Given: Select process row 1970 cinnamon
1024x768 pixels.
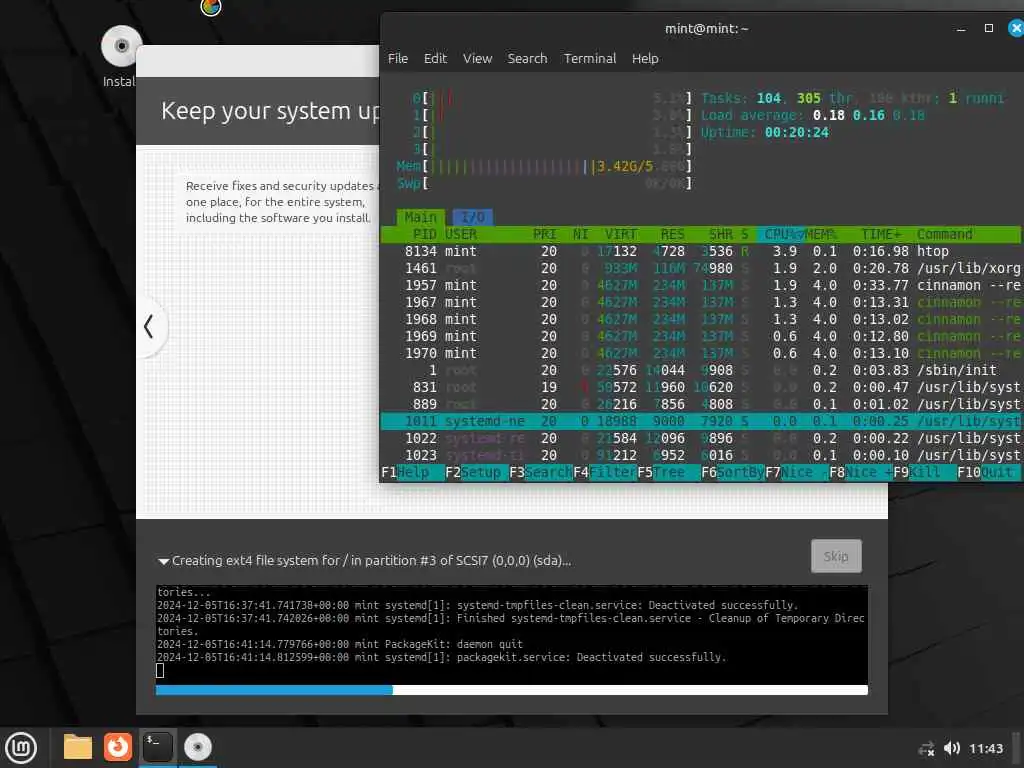Looking at the screenshot, I should coord(700,353).
